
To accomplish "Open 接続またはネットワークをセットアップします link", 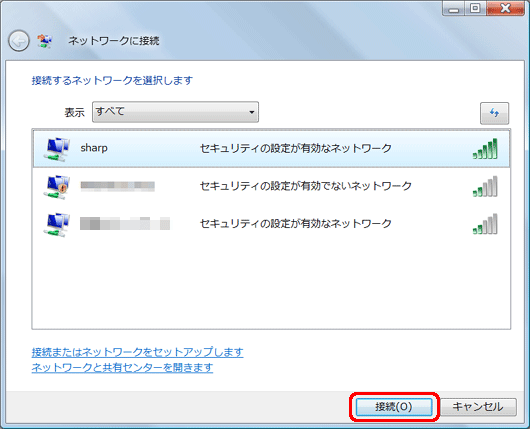I will click(137, 352).
